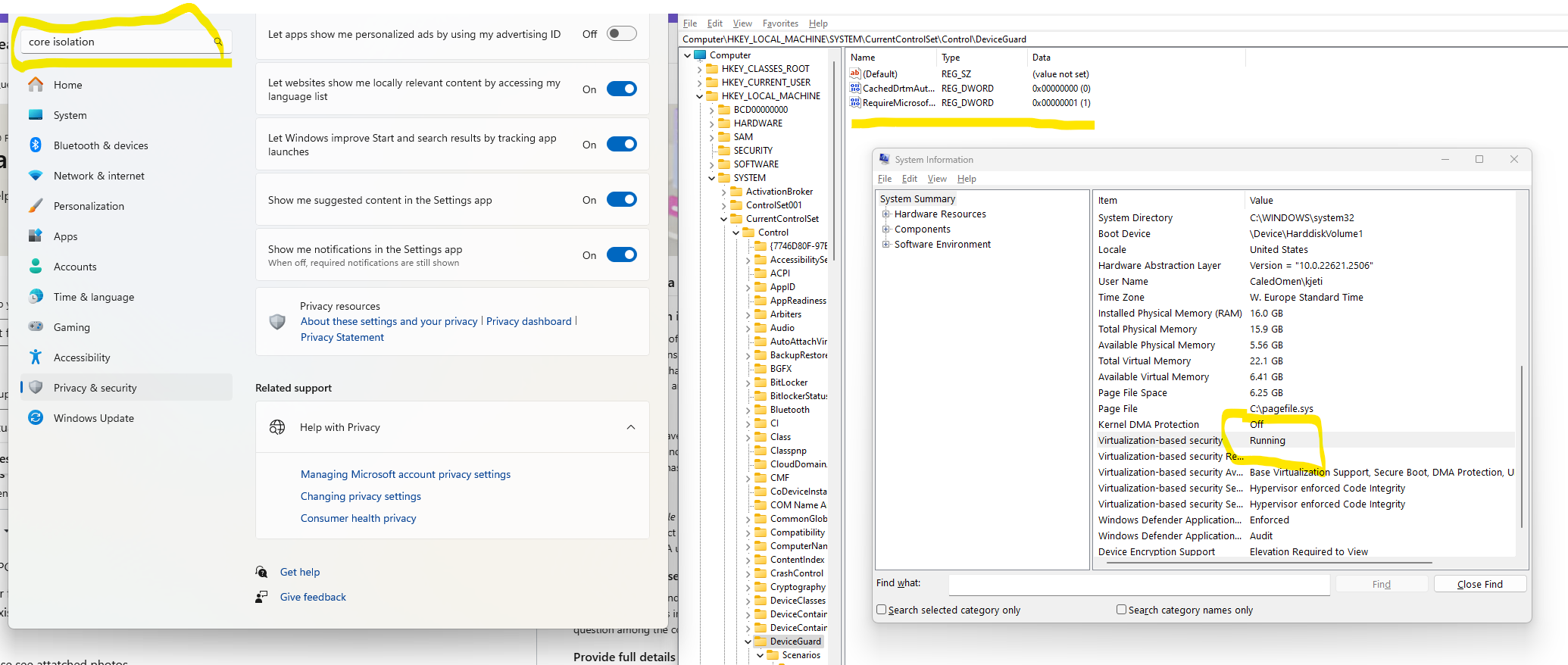The image size is (1568, 665).
Task: Collapse HKEY_LOCAL_MACHINE registry hive
Action: (x=699, y=96)
